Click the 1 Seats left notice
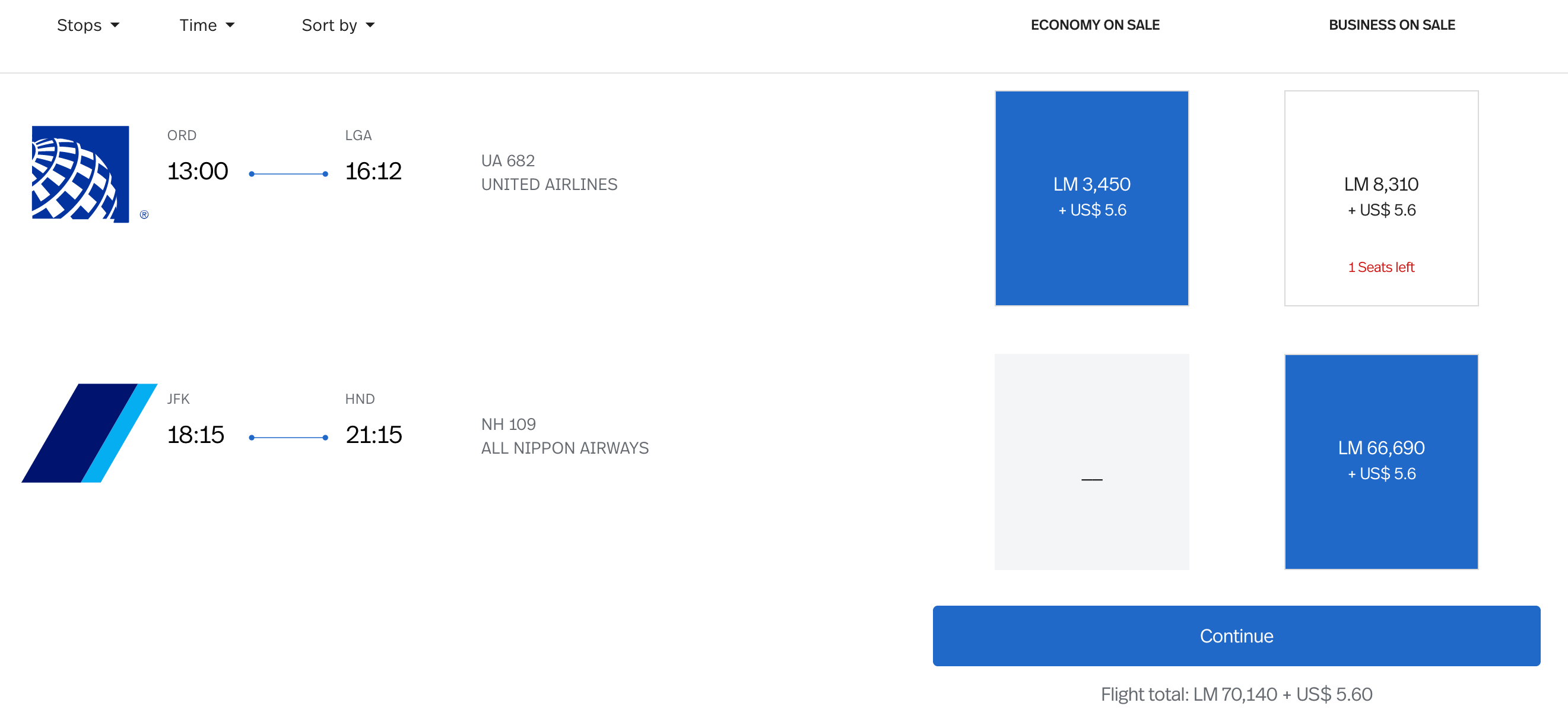1568x728 pixels. point(1380,267)
